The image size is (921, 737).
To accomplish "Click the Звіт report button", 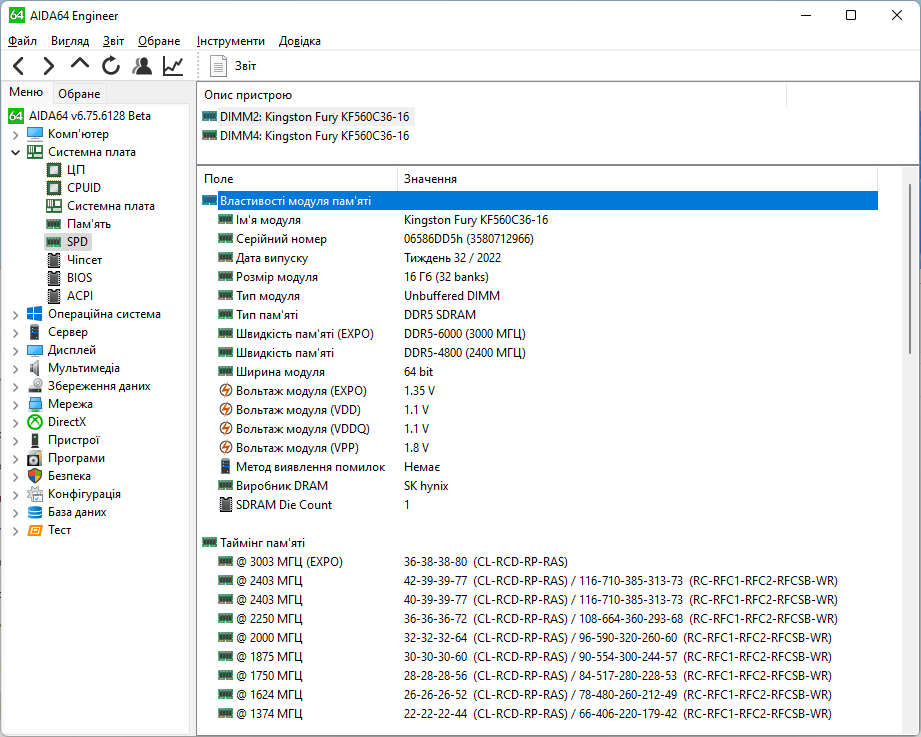I will [x=233, y=66].
